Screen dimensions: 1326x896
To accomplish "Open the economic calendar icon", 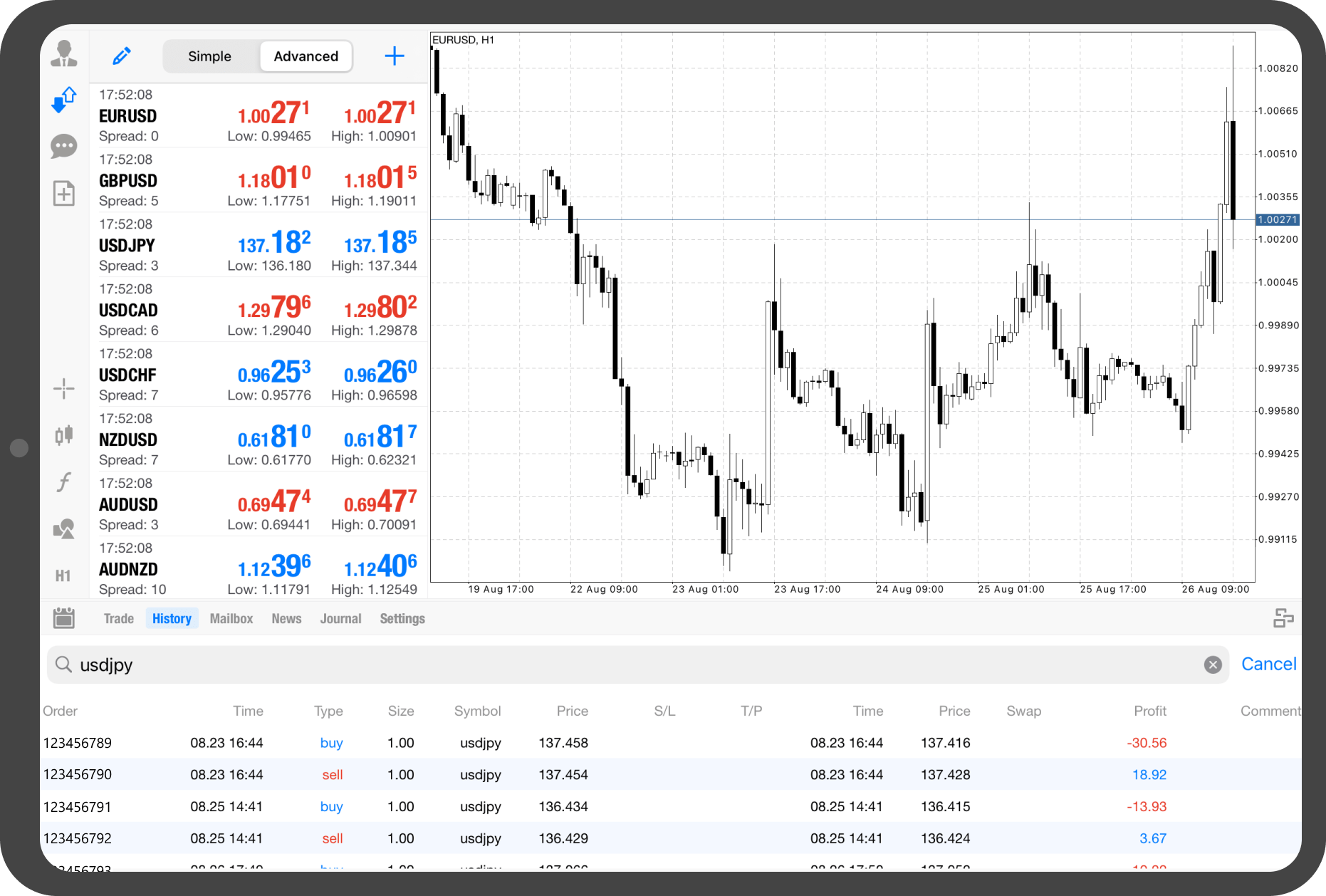I will [x=64, y=618].
